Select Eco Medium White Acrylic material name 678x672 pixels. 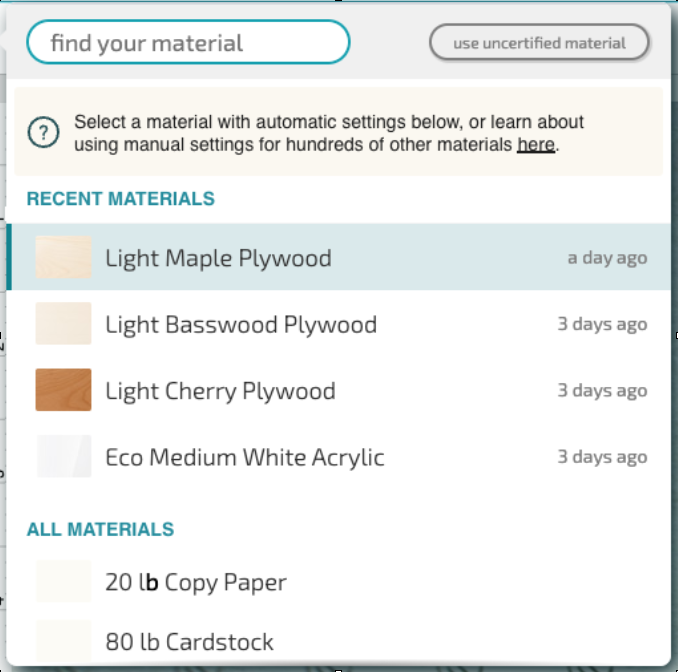tap(245, 458)
